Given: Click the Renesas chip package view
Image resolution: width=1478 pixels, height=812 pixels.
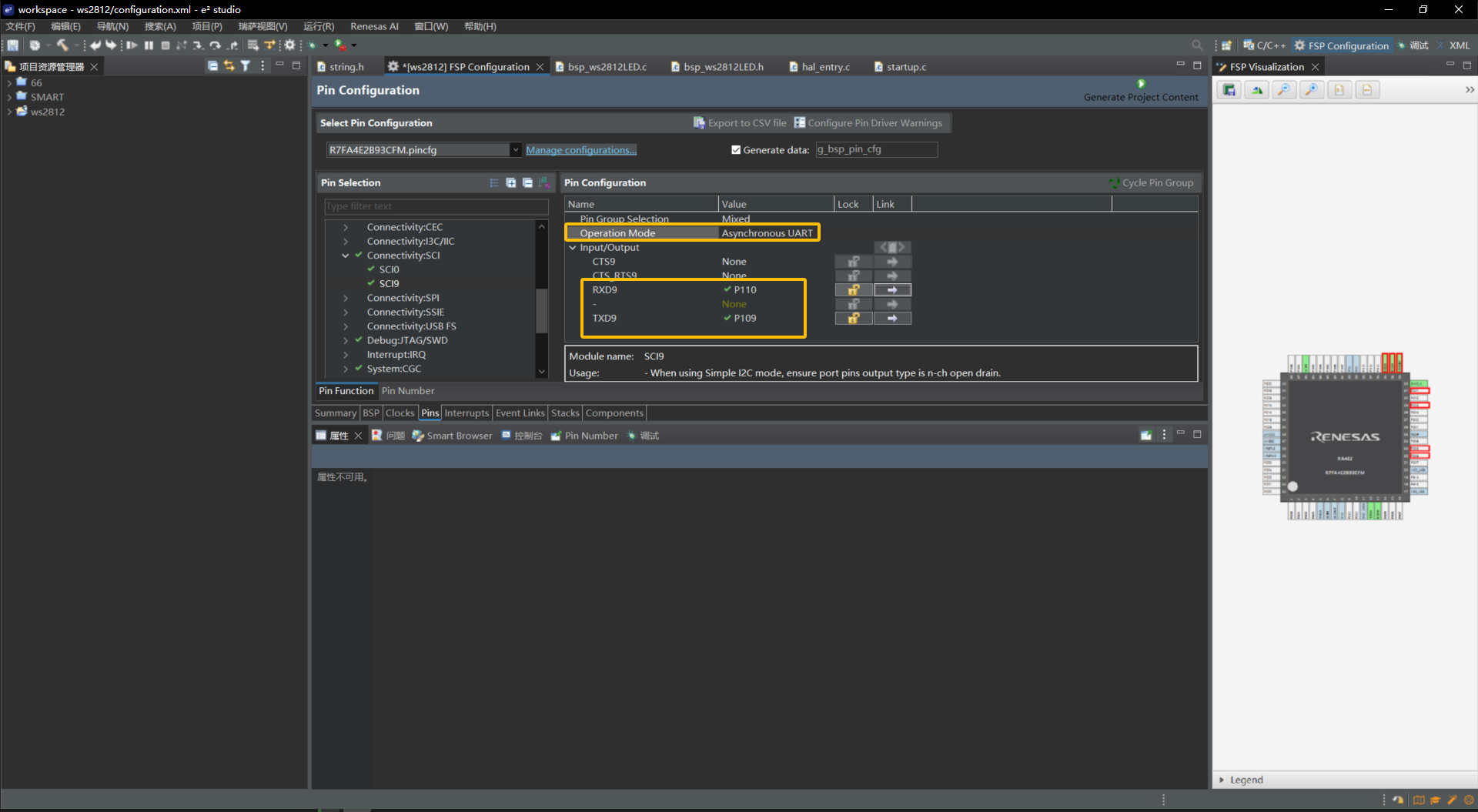Looking at the screenshot, I should (x=1345, y=437).
